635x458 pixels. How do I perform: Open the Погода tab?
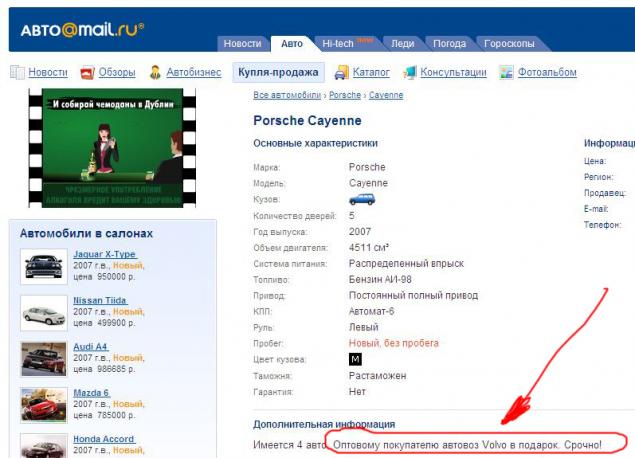(x=449, y=43)
